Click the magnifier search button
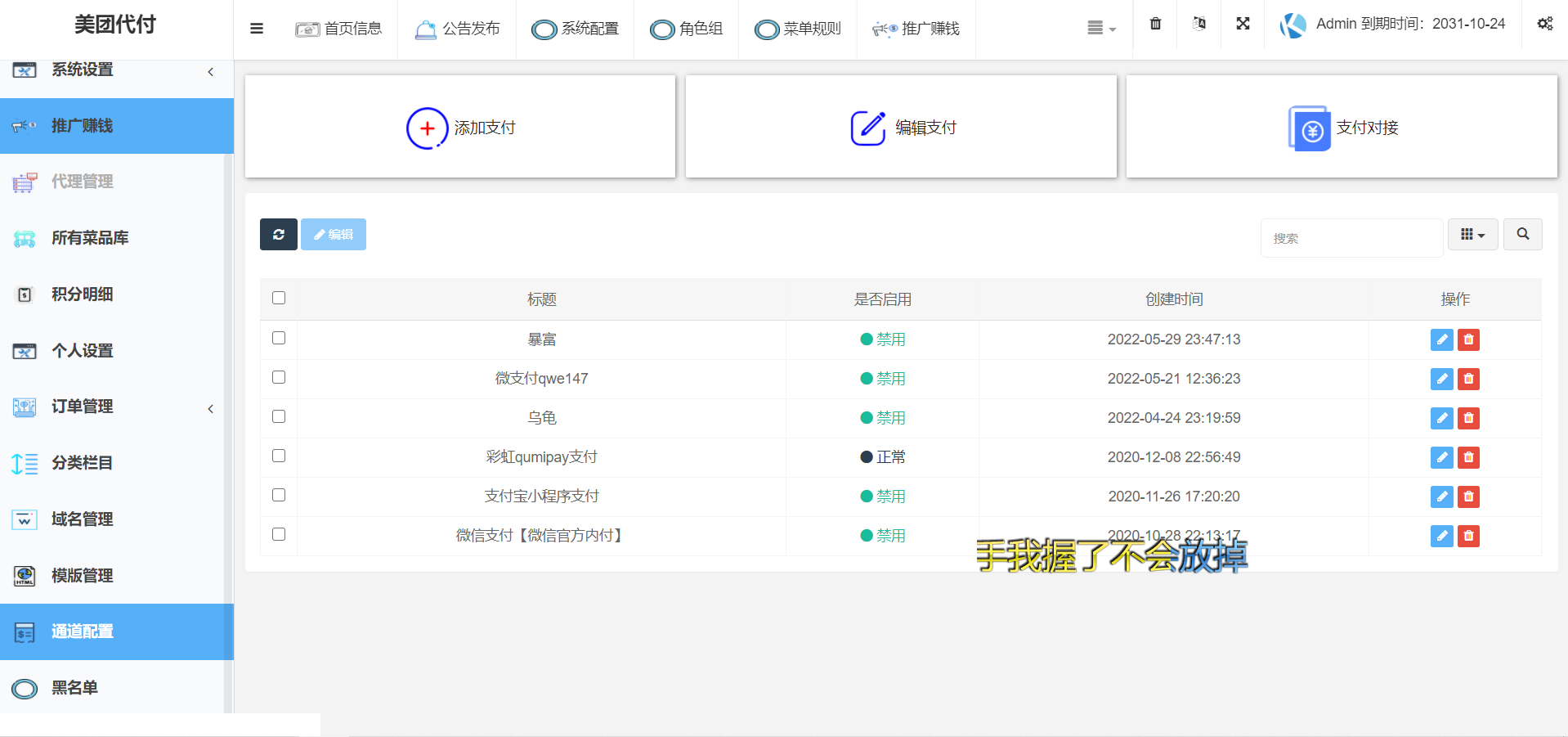Screen dimensions: 1568x737 pyautogui.click(x=1522, y=234)
